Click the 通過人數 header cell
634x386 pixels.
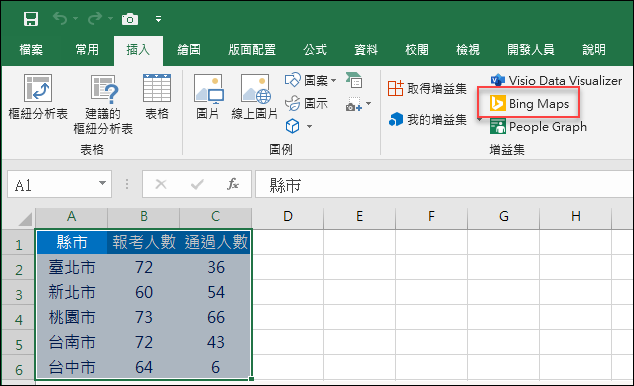pos(216,242)
